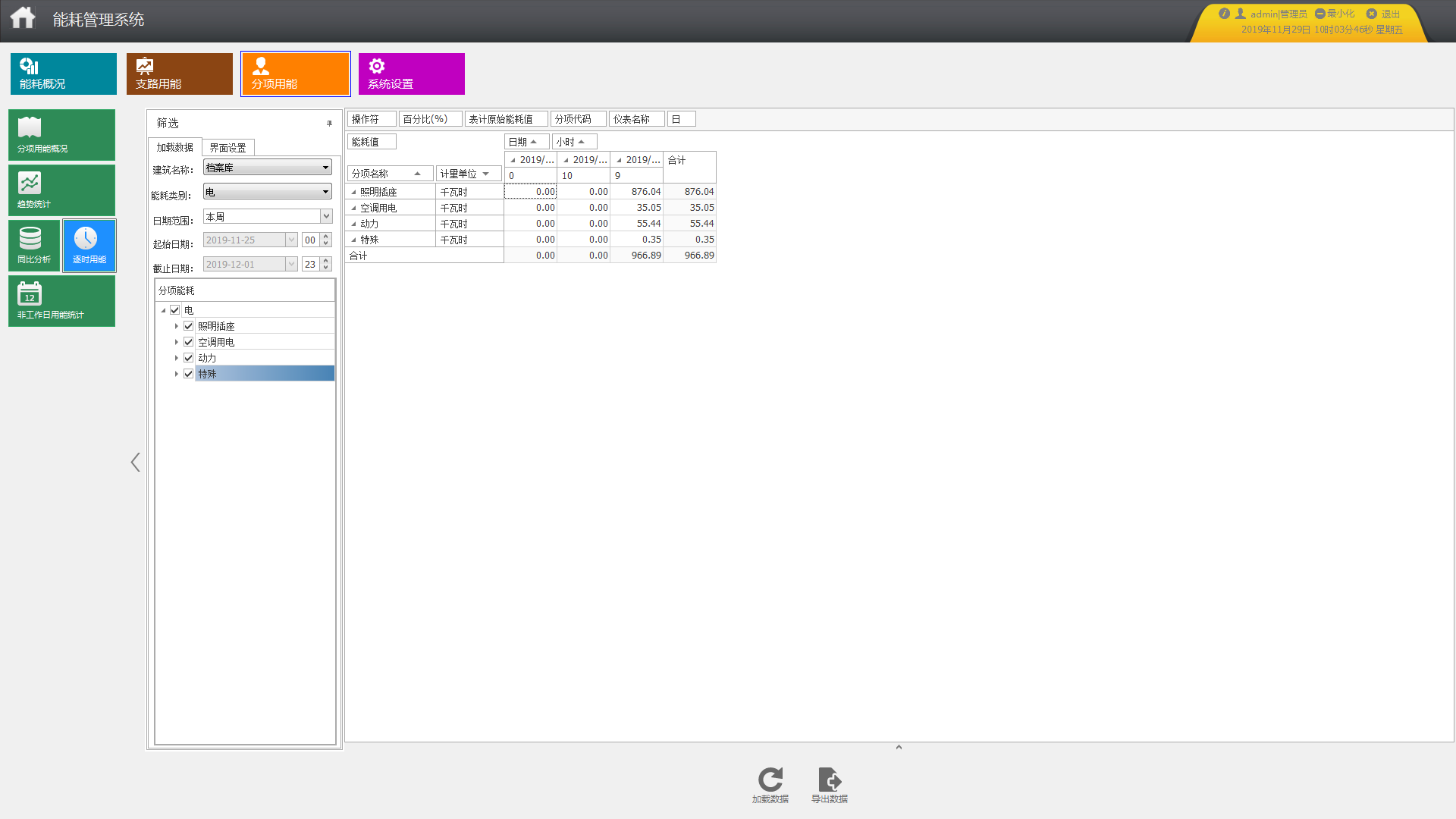This screenshot has height=819, width=1456.
Task: Open the 起始日期 date picker dropdown
Action: (291, 240)
